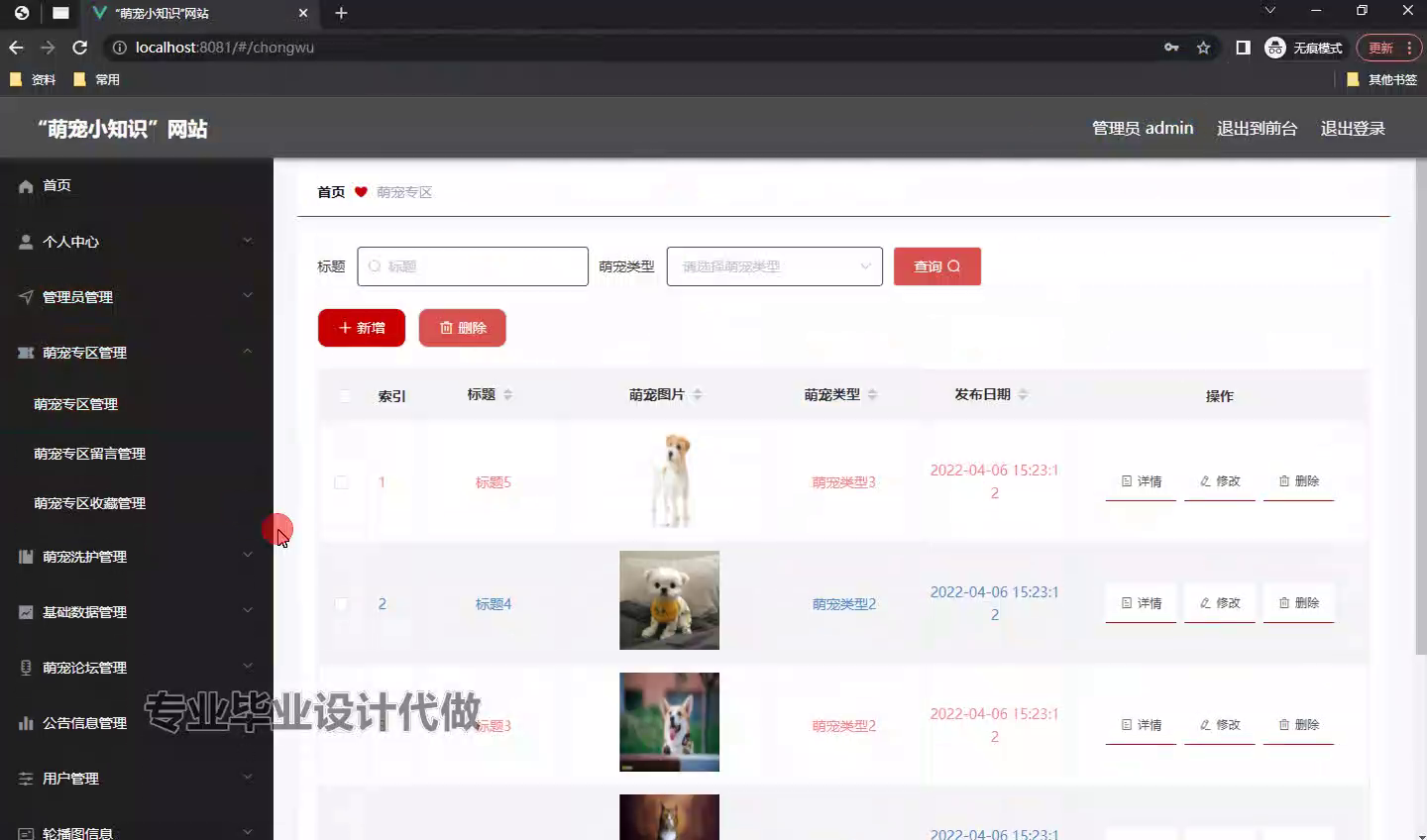
Task: Click the 更新 browser update button
Action: point(1388,48)
